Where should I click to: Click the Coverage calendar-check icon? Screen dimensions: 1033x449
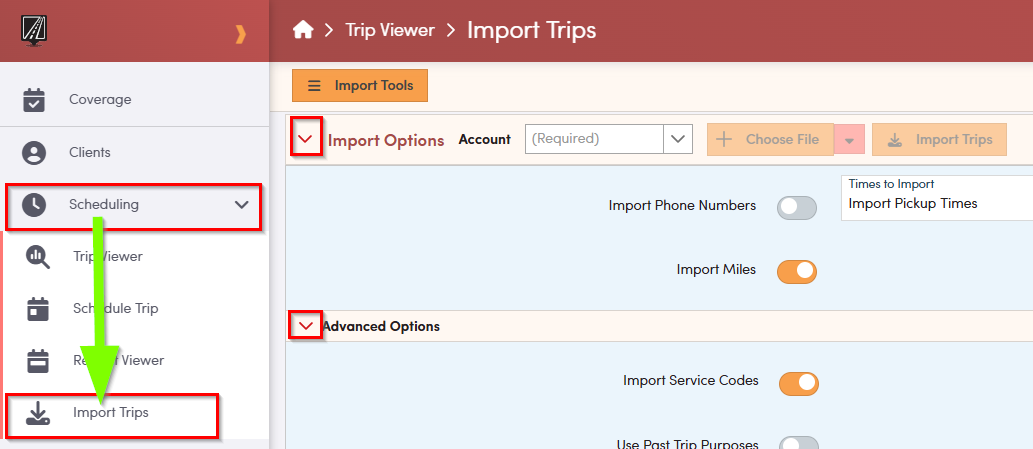point(35,100)
